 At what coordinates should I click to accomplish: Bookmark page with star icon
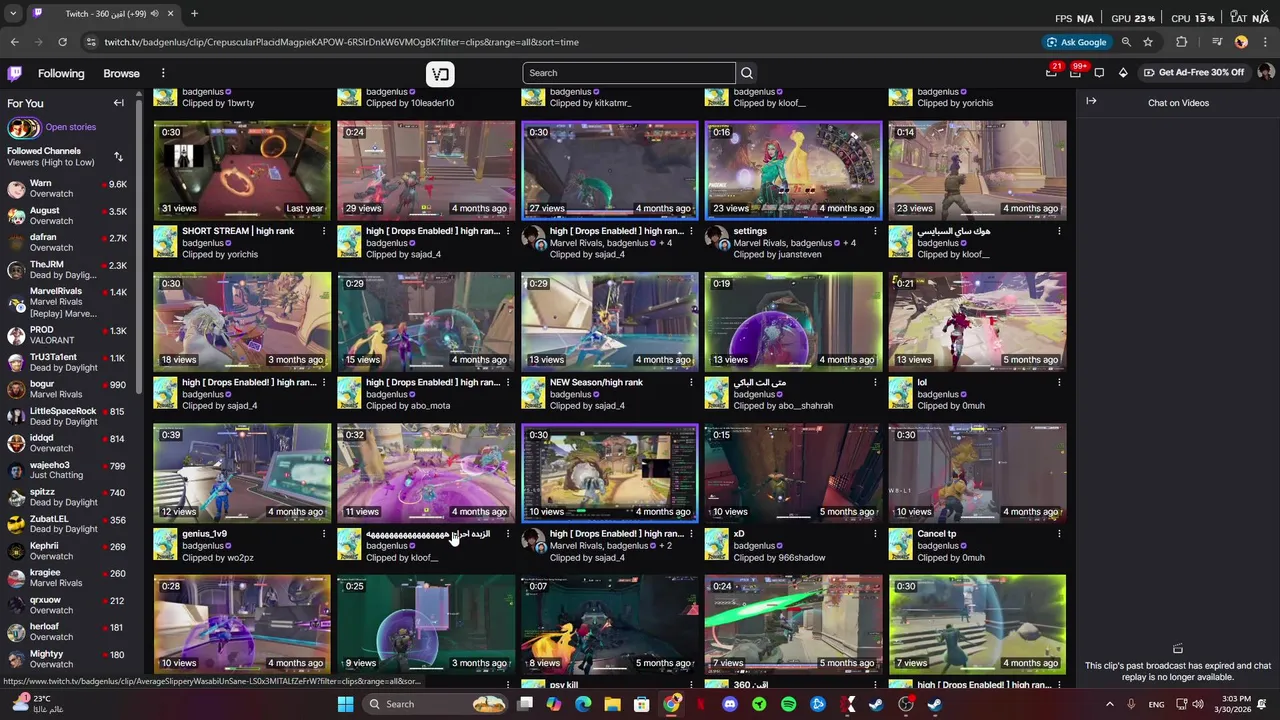(x=1148, y=42)
